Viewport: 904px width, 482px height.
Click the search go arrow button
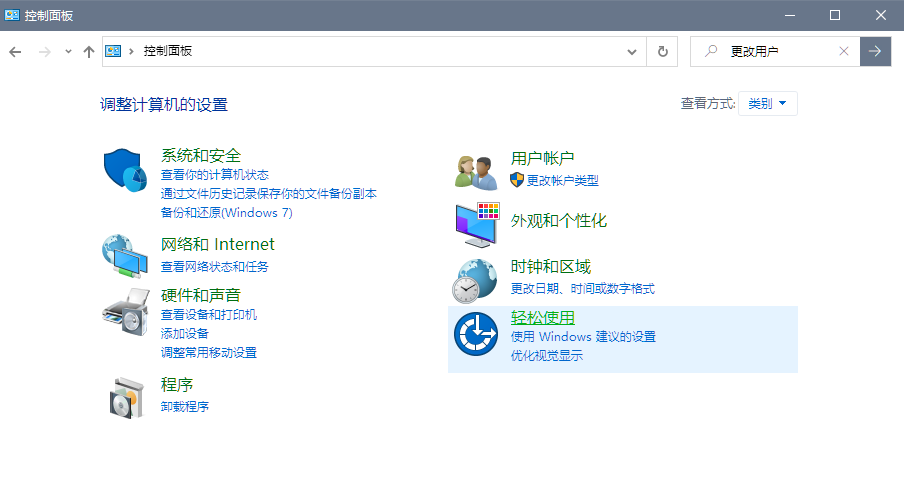[875, 51]
